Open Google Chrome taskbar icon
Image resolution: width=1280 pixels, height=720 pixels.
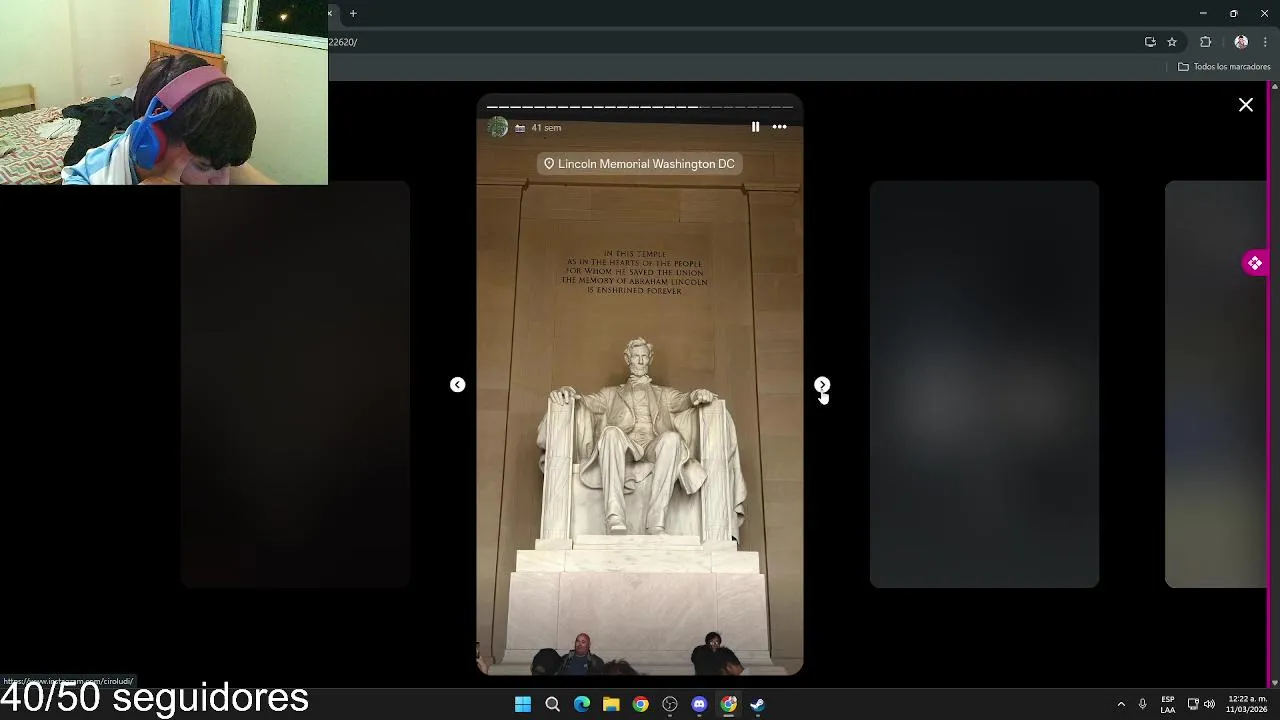[640, 704]
